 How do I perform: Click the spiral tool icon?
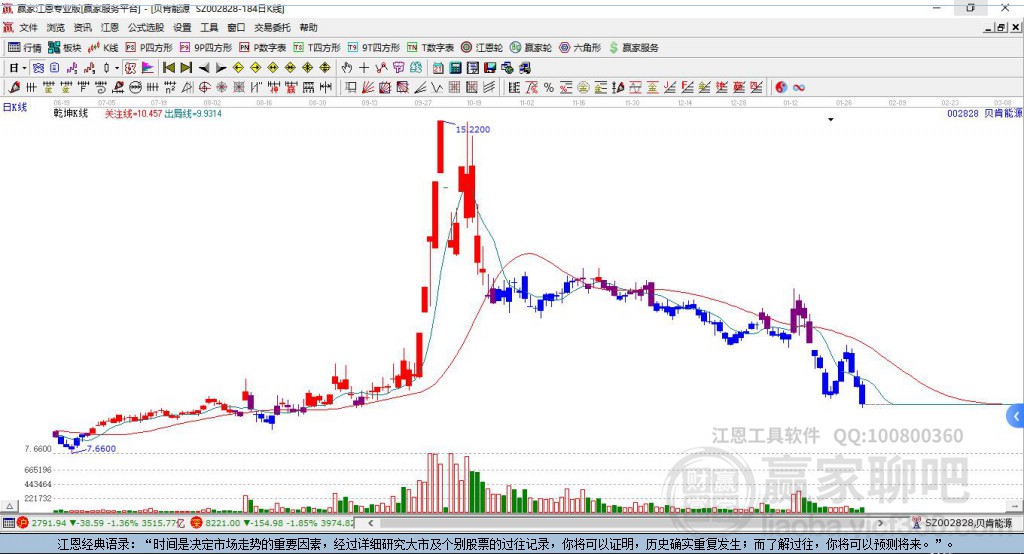(101, 87)
